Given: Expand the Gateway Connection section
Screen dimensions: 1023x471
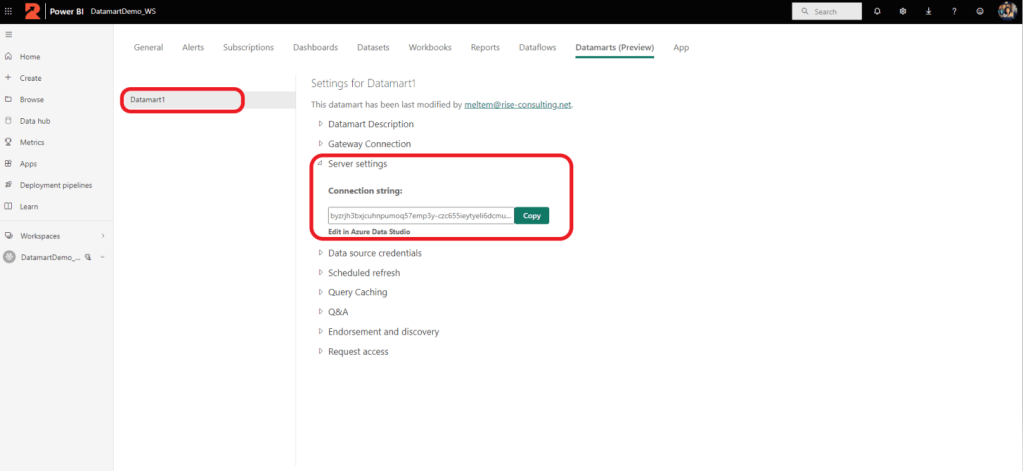Looking at the screenshot, I should click(369, 144).
